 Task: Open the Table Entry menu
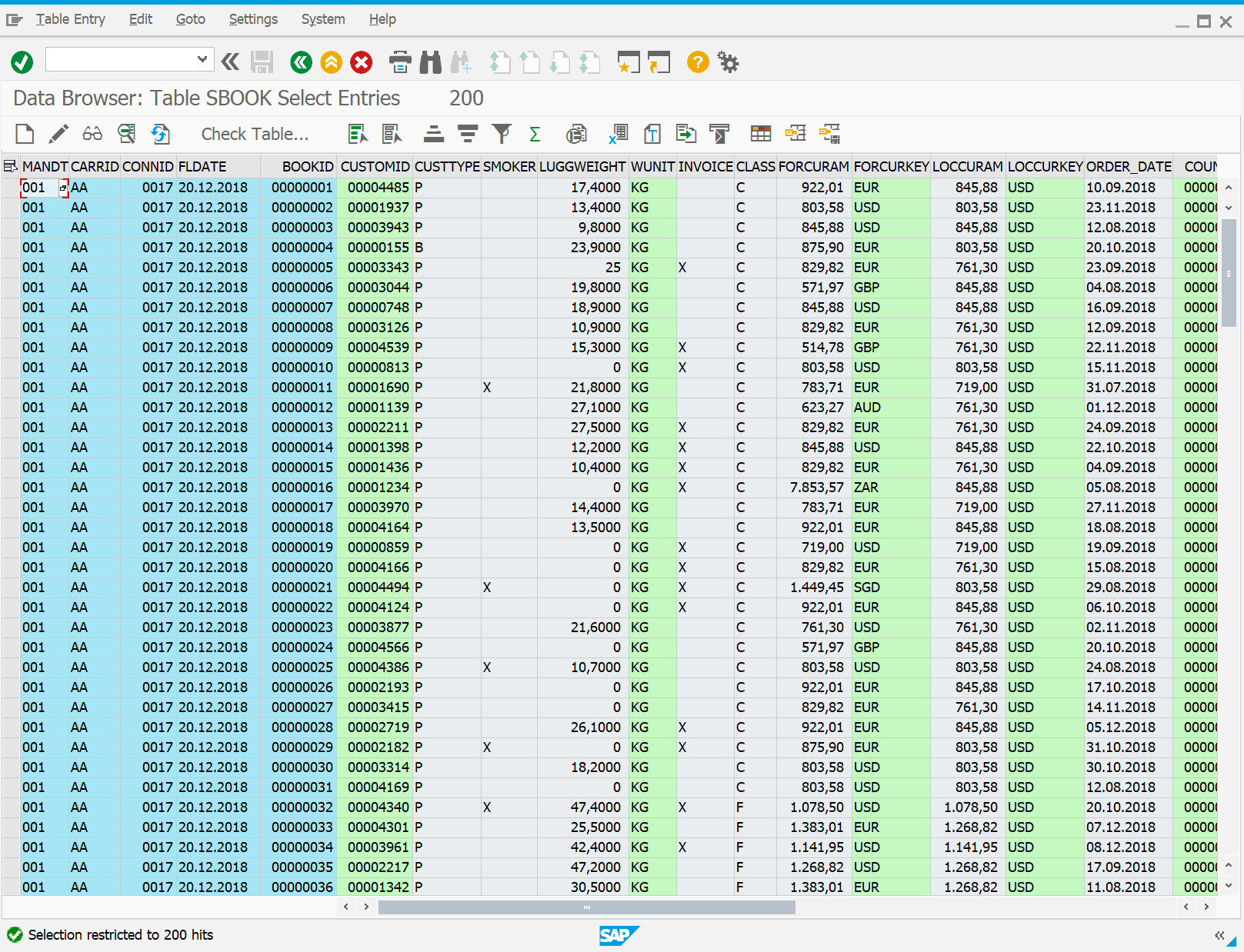tap(70, 19)
